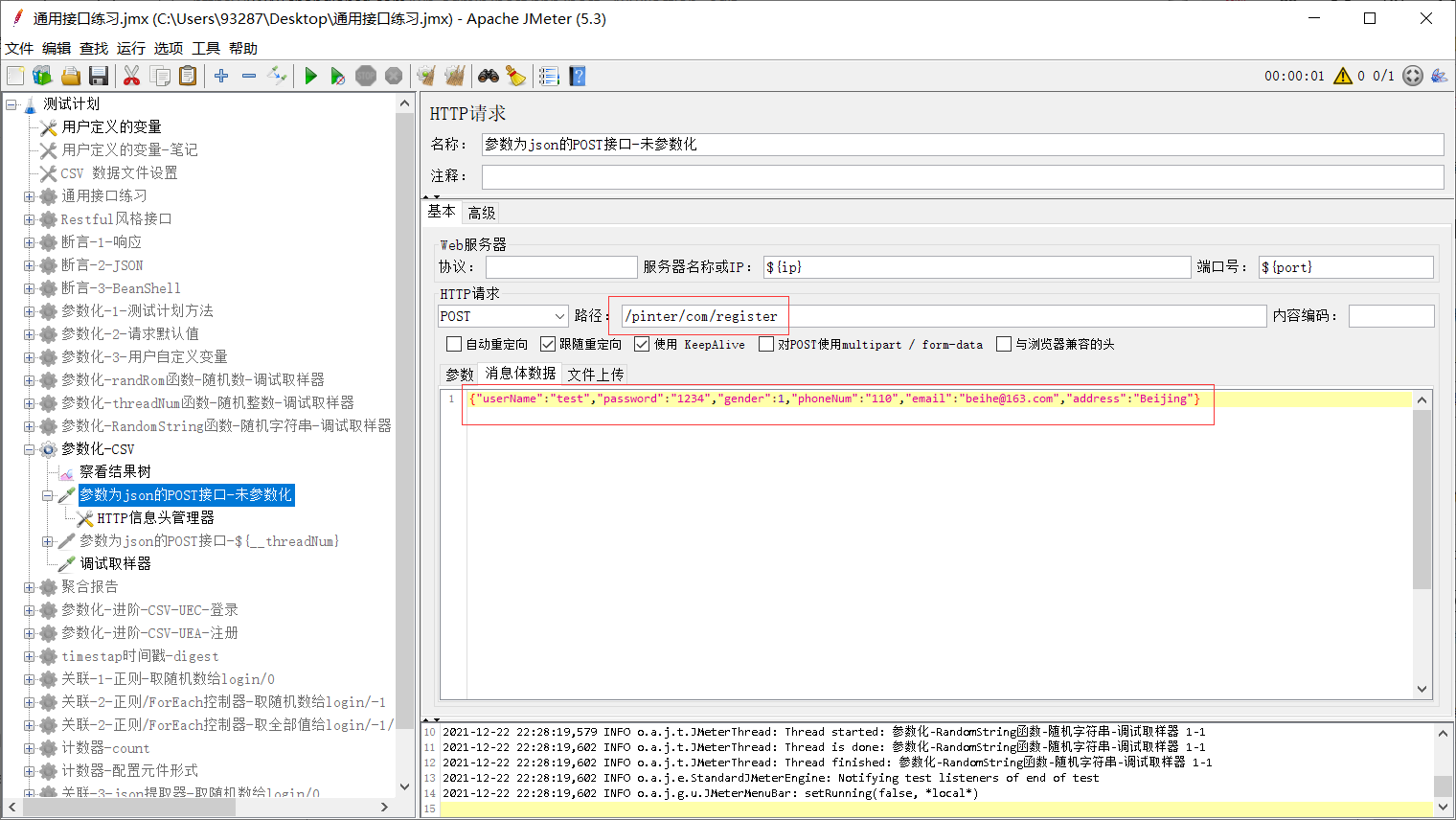Switch to the 高级 tab
Screen dimensions: 1456x820
coord(482,213)
